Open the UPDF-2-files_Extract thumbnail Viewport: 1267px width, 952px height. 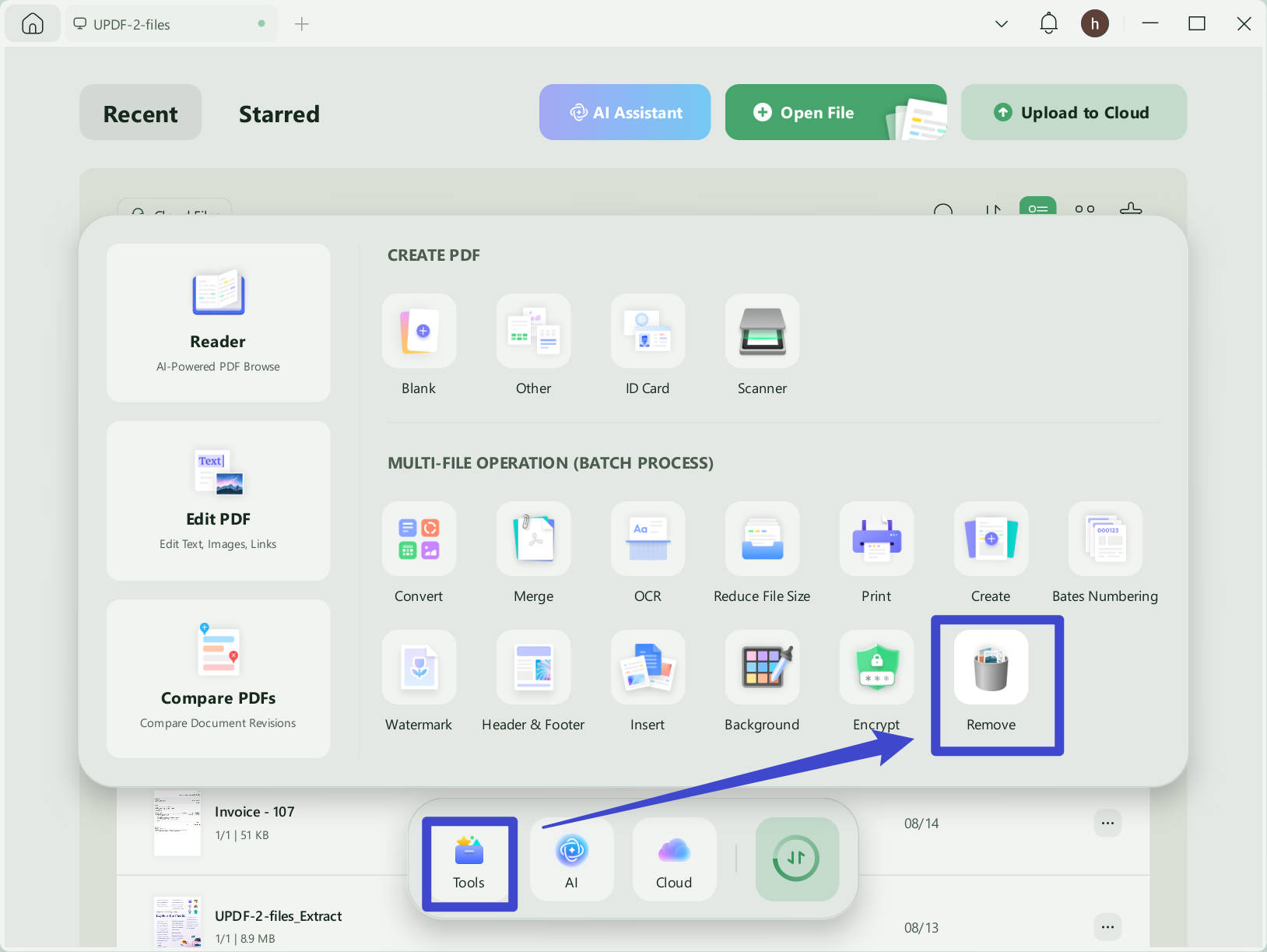pyautogui.click(x=177, y=922)
